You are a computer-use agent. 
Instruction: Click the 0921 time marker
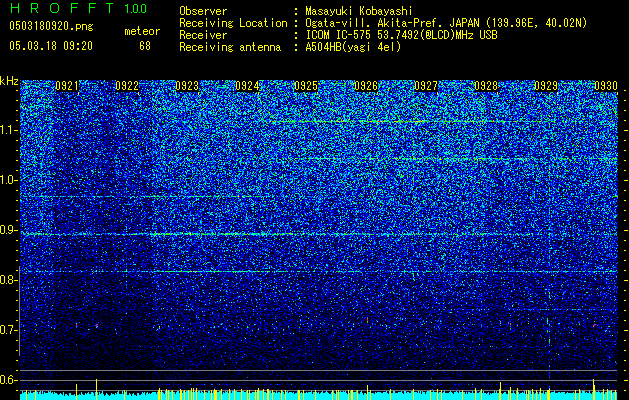click(x=67, y=86)
